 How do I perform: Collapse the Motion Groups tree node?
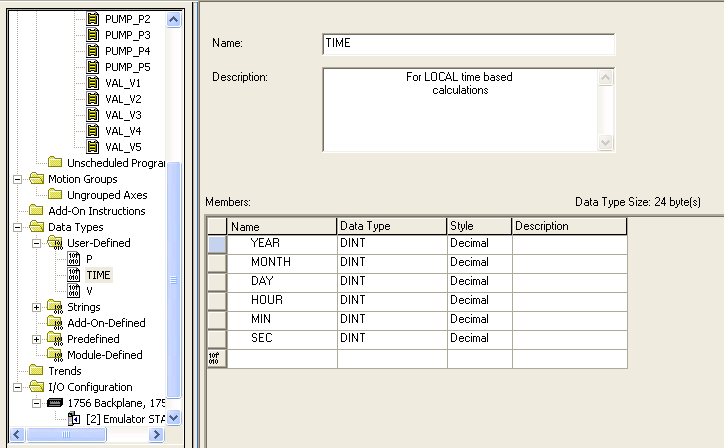coord(18,179)
